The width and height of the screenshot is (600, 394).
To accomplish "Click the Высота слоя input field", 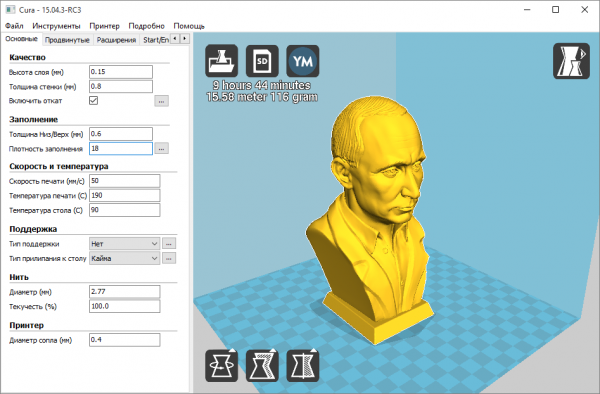I will [x=121, y=72].
